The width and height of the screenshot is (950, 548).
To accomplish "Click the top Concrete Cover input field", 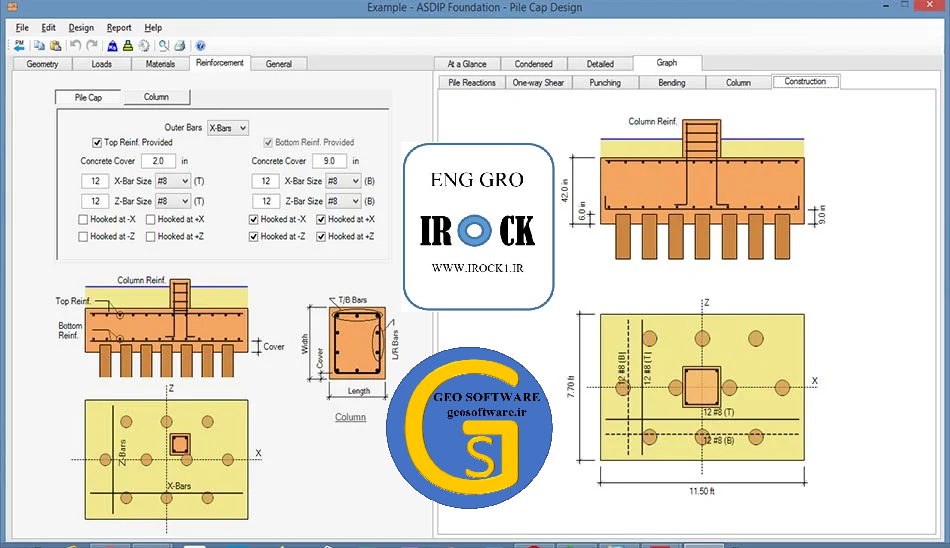I will coord(158,161).
